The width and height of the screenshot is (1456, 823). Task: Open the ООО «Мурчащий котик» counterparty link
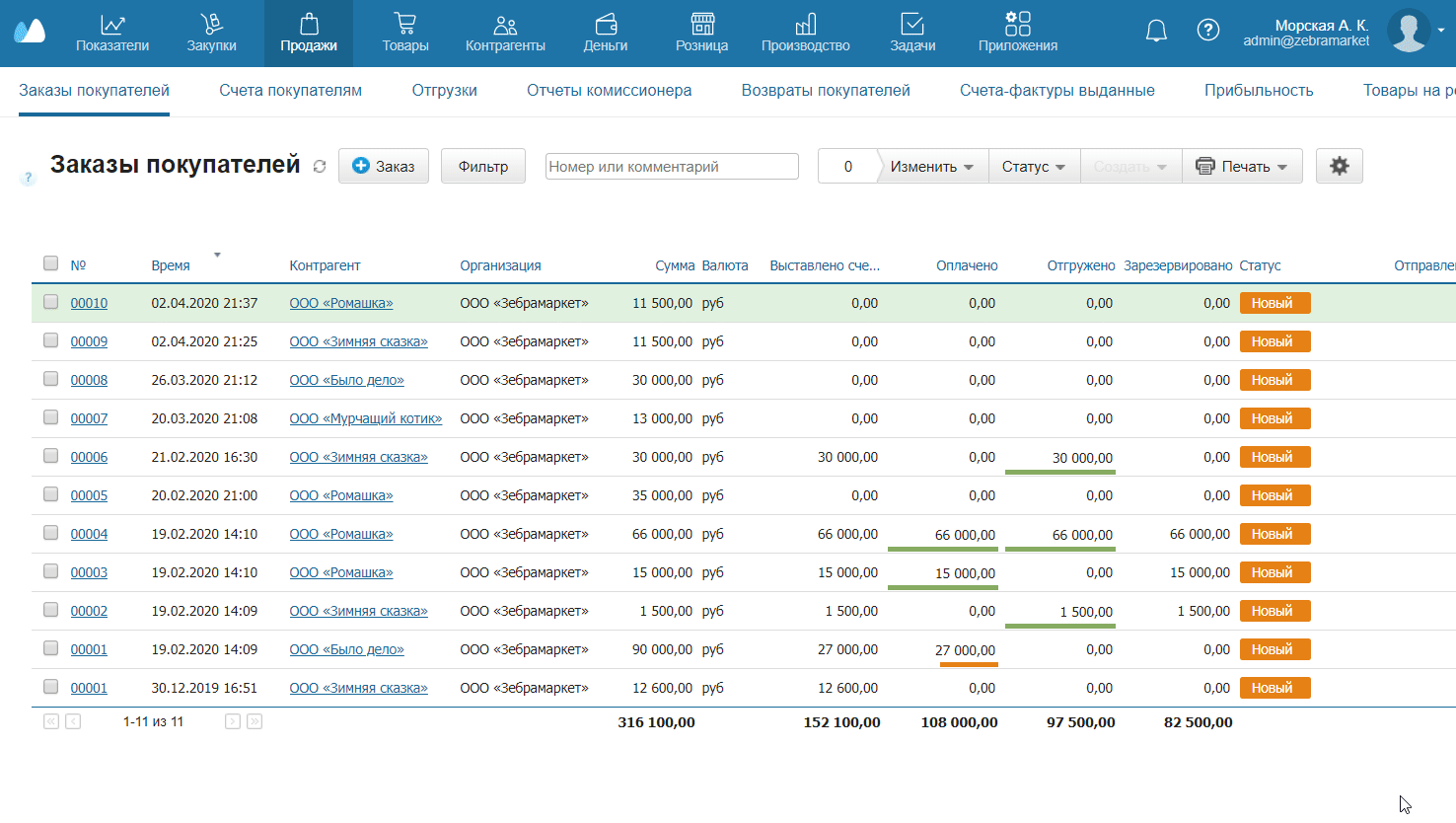pos(365,418)
